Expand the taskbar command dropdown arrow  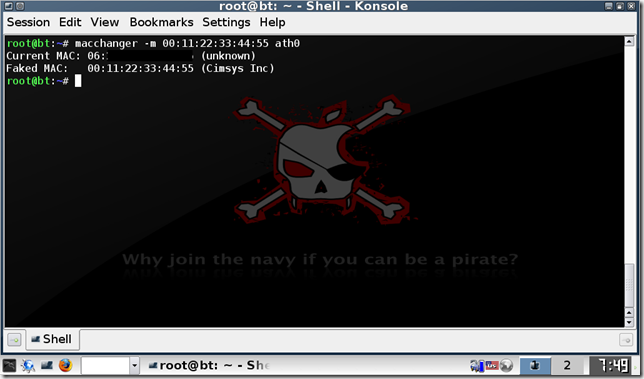point(134,365)
